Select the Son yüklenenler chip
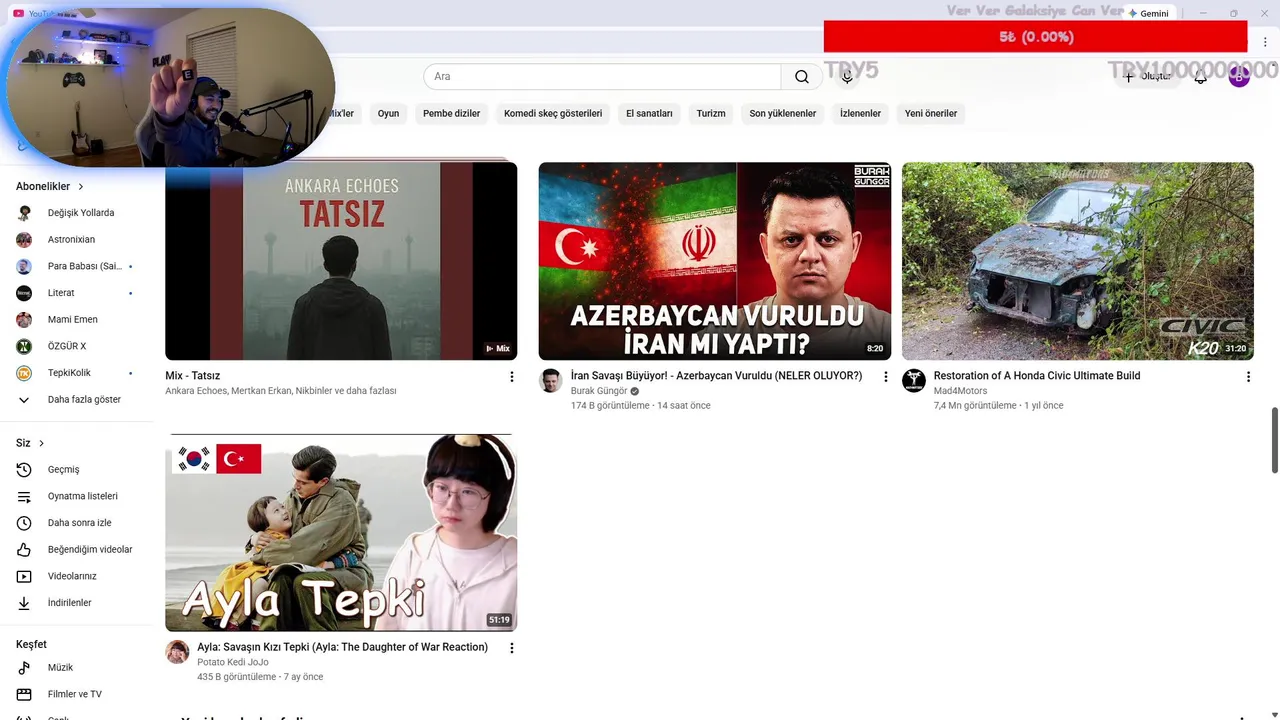 pyautogui.click(x=783, y=114)
